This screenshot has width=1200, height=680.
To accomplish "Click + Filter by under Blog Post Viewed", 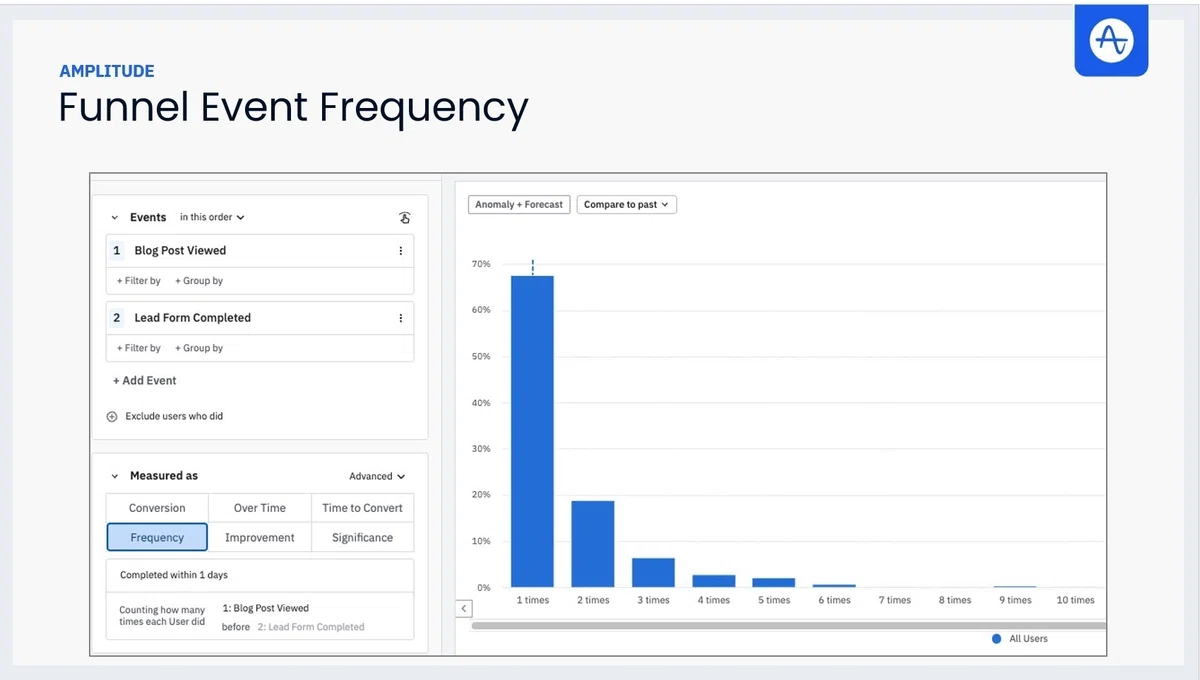I will (x=139, y=281).
